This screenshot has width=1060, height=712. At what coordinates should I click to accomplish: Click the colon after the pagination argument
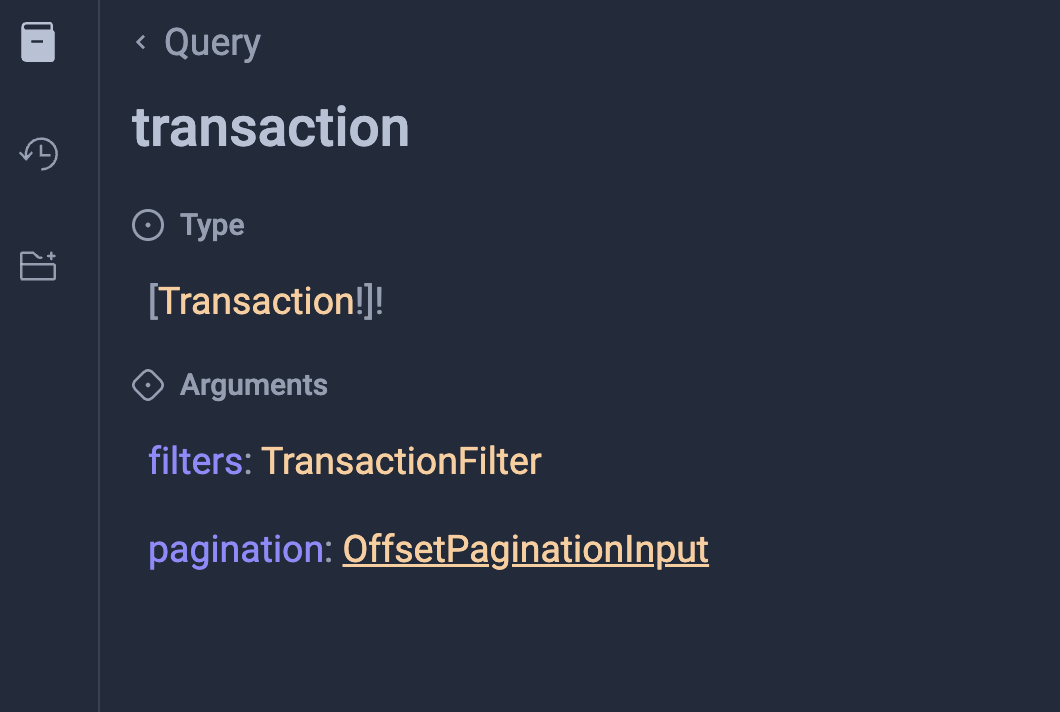[329, 550]
